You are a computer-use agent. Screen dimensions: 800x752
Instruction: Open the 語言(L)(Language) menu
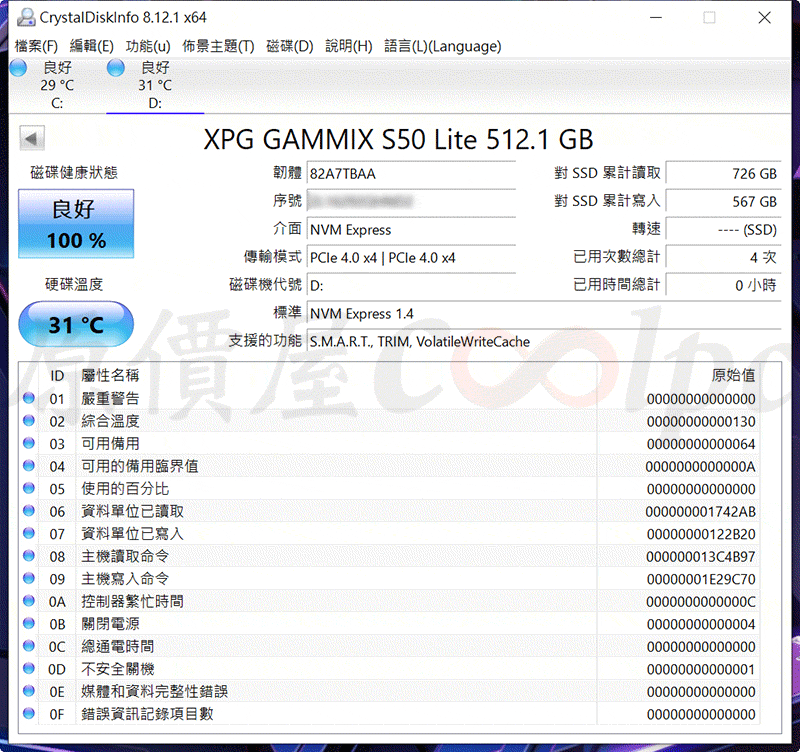[x=443, y=46]
